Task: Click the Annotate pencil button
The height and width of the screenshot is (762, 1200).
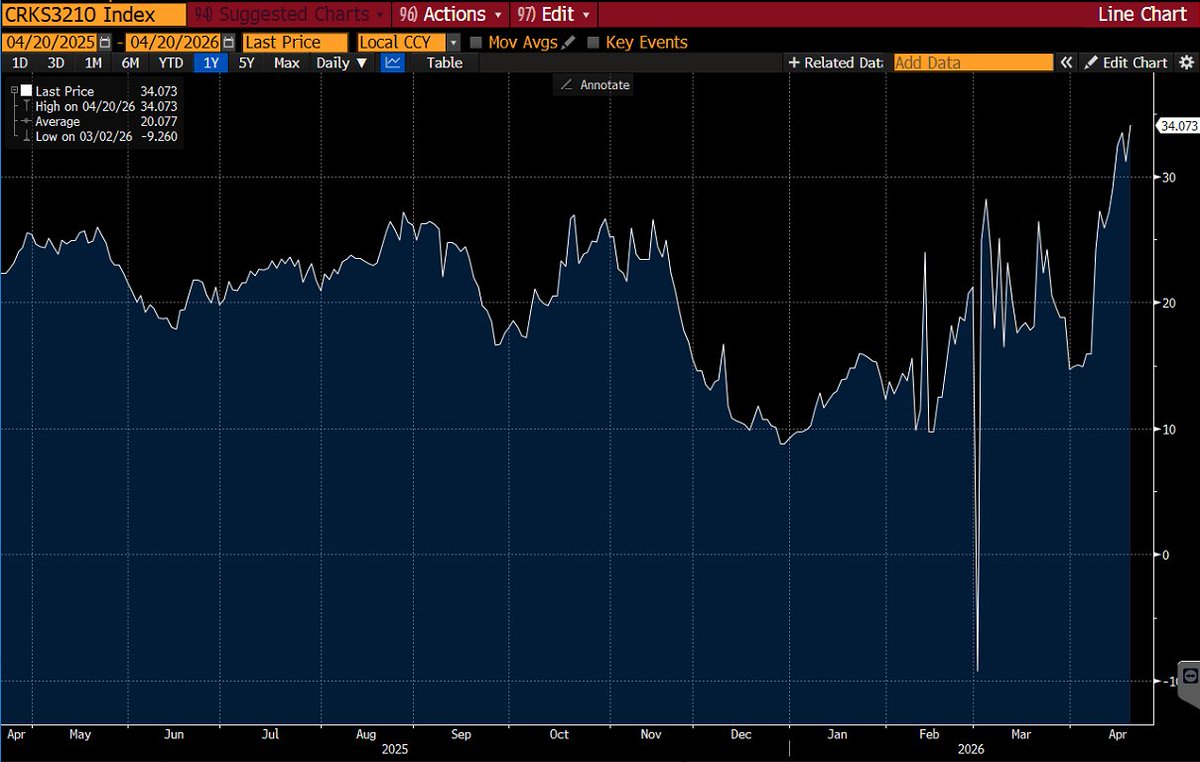Action: 594,85
